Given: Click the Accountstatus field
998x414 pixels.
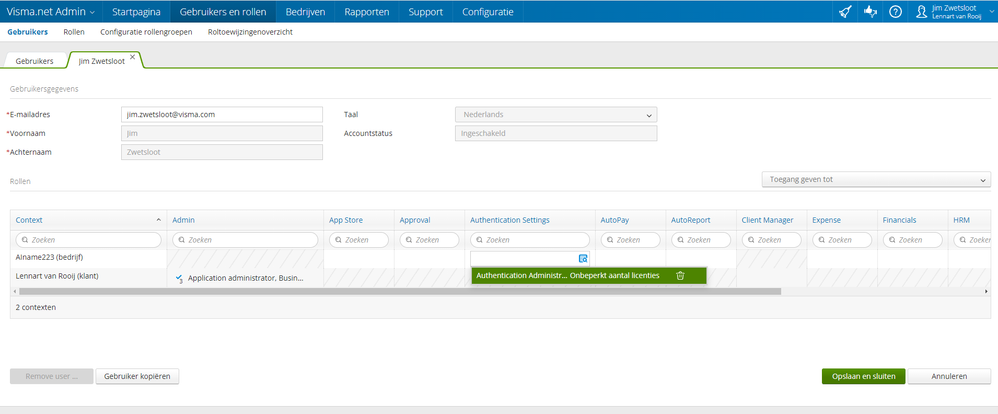Looking at the screenshot, I should pyautogui.click(x=556, y=134).
